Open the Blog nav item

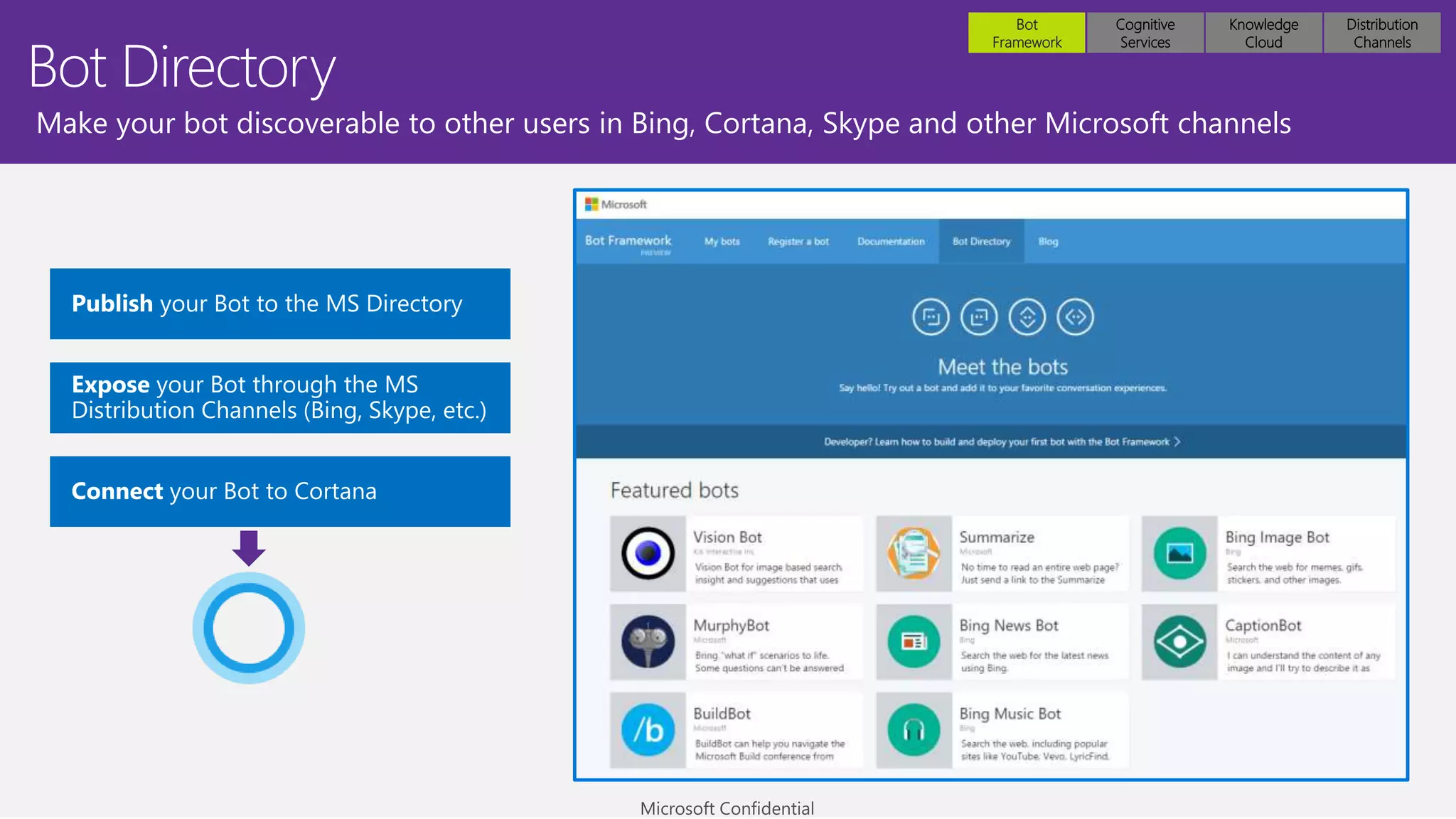[1048, 242]
